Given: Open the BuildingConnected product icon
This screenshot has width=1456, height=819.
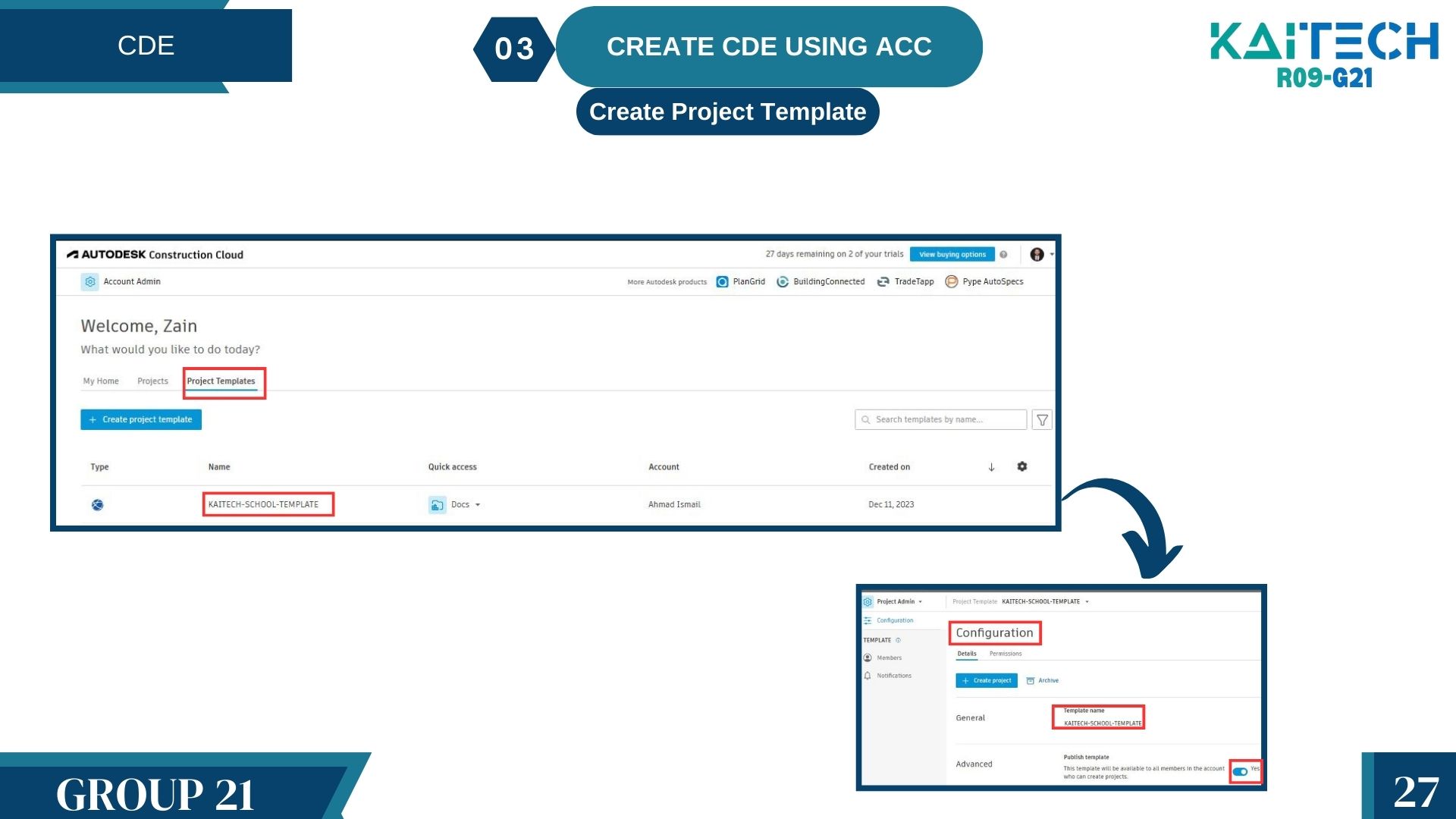Looking at the screenshot, I should pyautogui.click(x=783, y=281).
